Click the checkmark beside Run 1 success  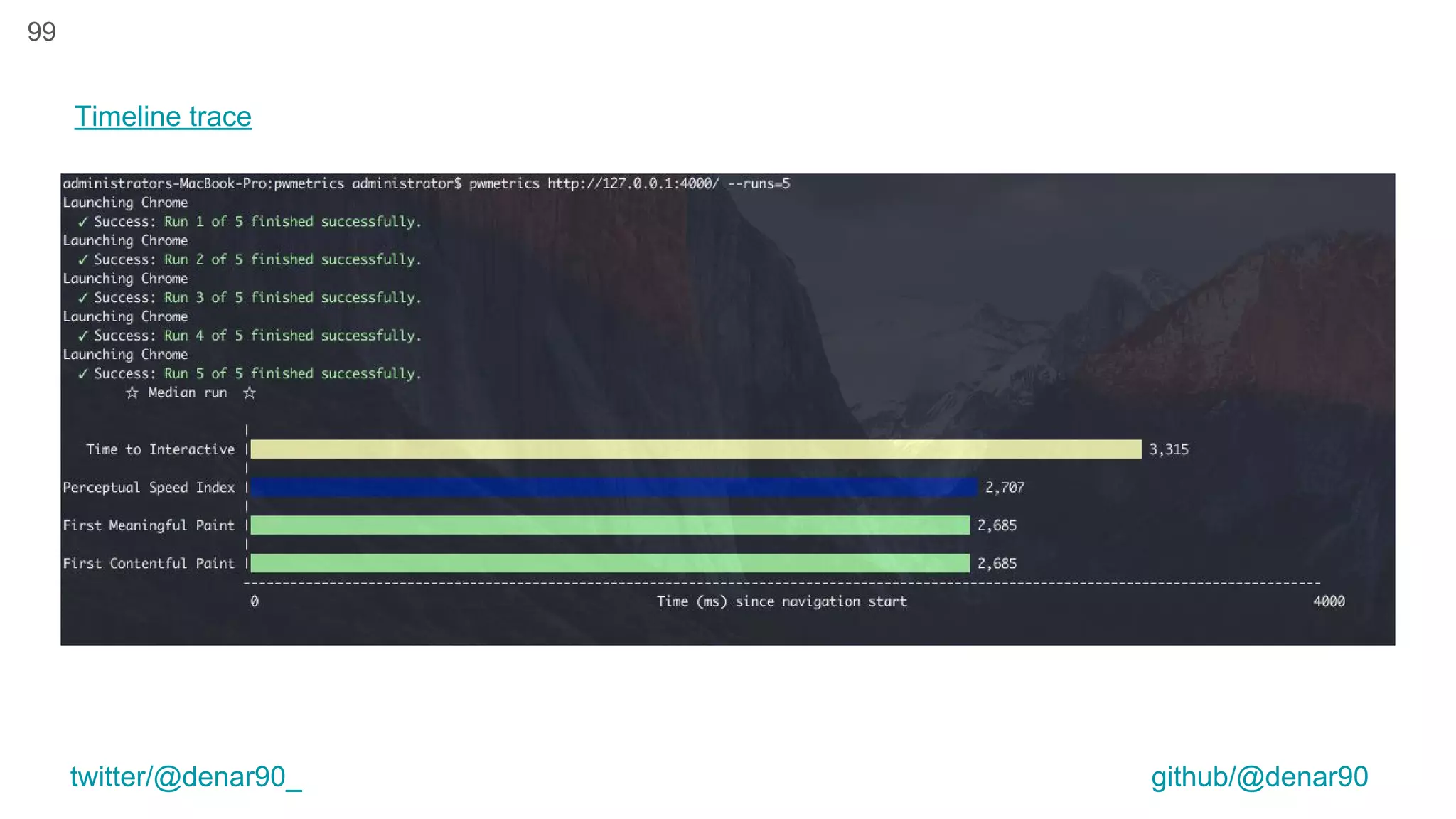pos(83,222)
